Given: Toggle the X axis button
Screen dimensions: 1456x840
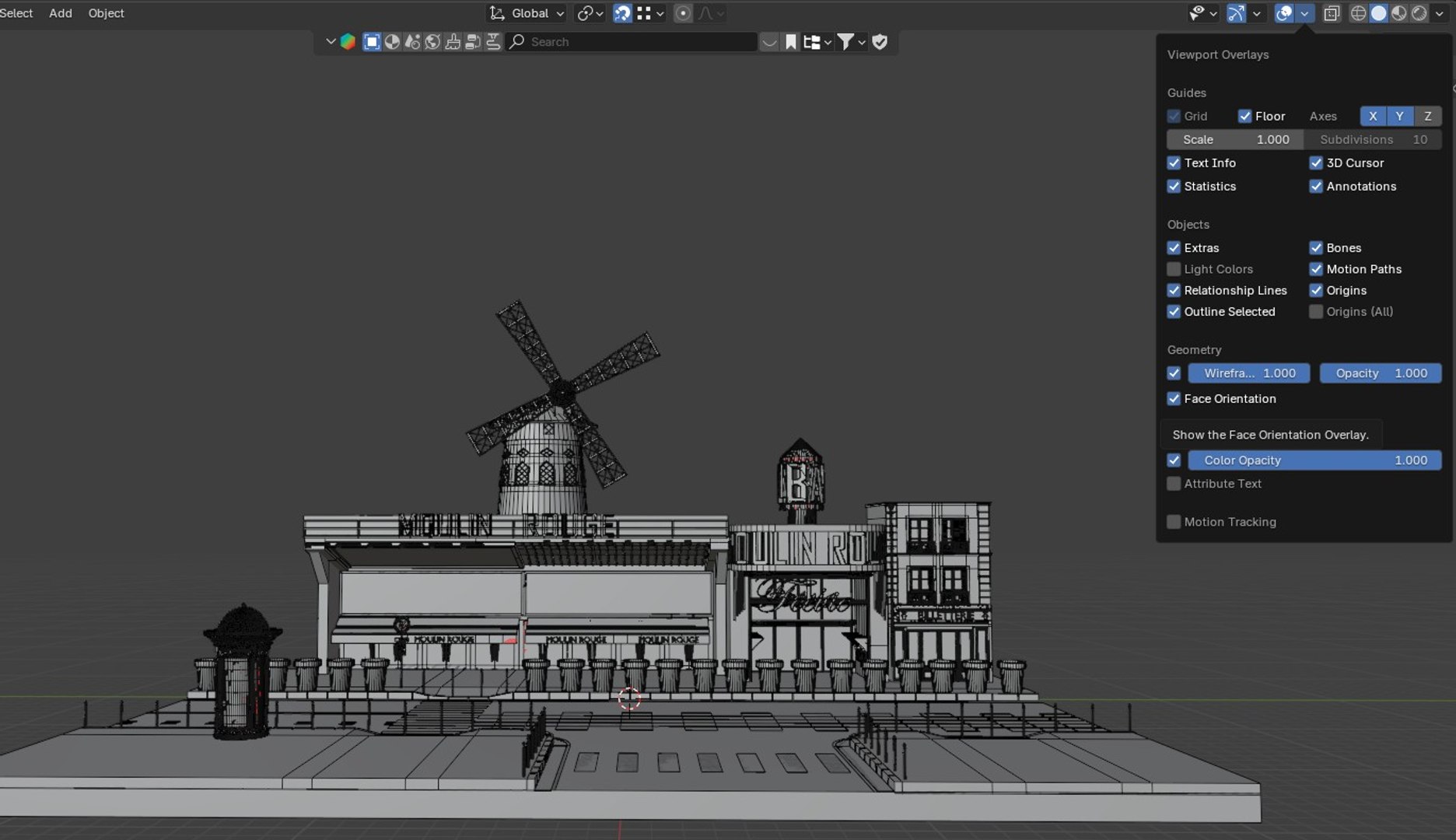Looking at the screenshot, I should click(x=1373, y=116).
